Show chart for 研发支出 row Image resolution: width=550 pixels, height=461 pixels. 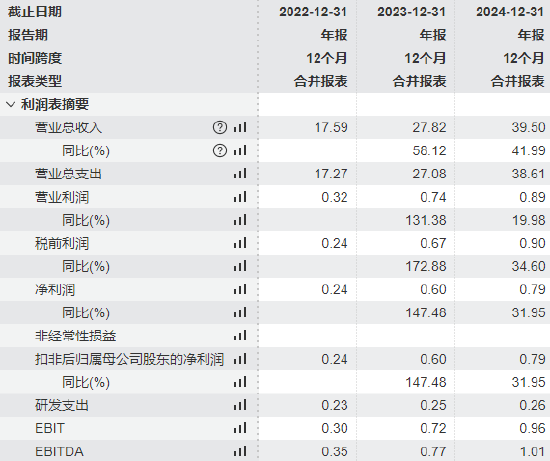[x=240, y=405]
